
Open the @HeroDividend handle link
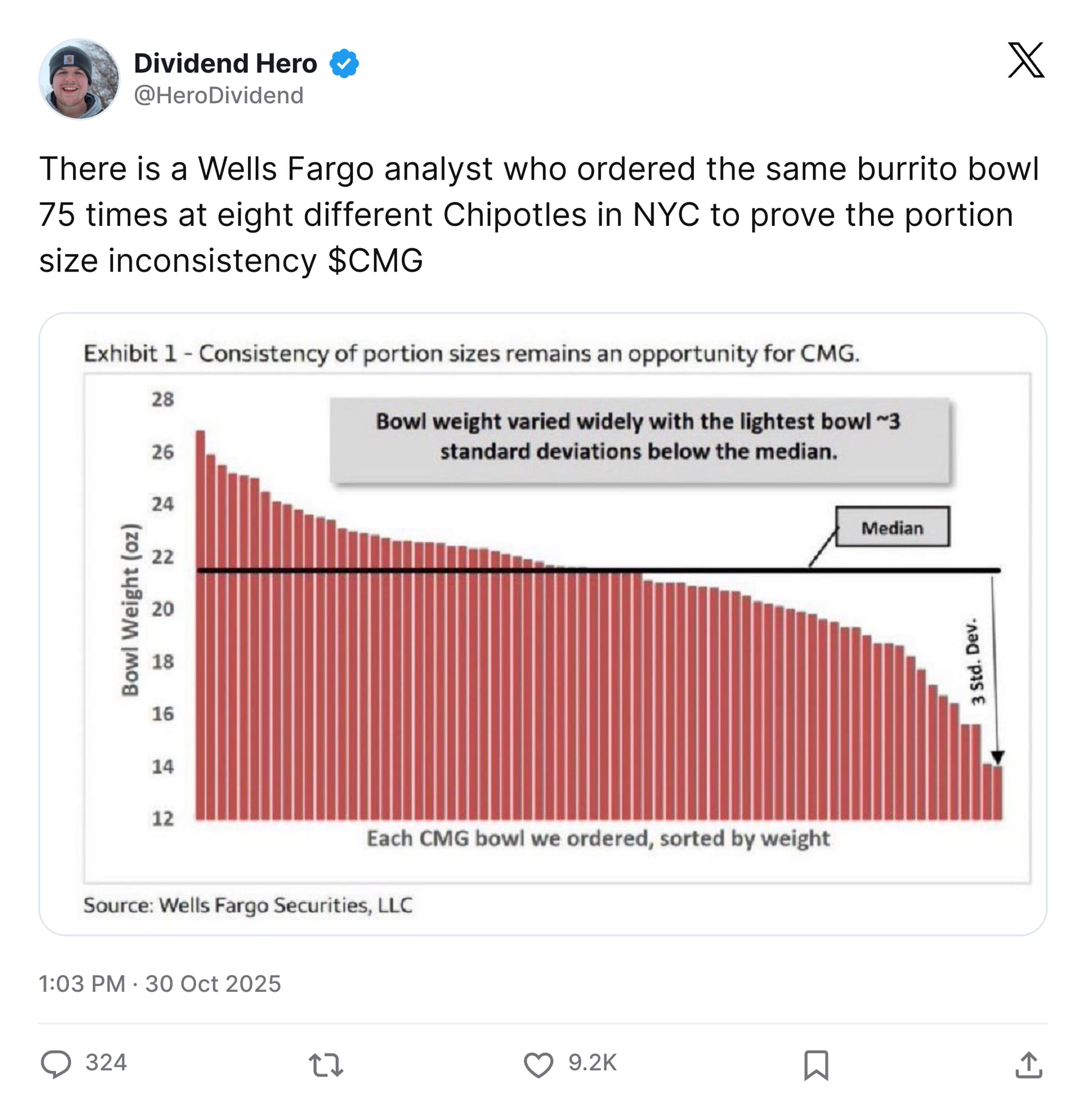[218, 96]
